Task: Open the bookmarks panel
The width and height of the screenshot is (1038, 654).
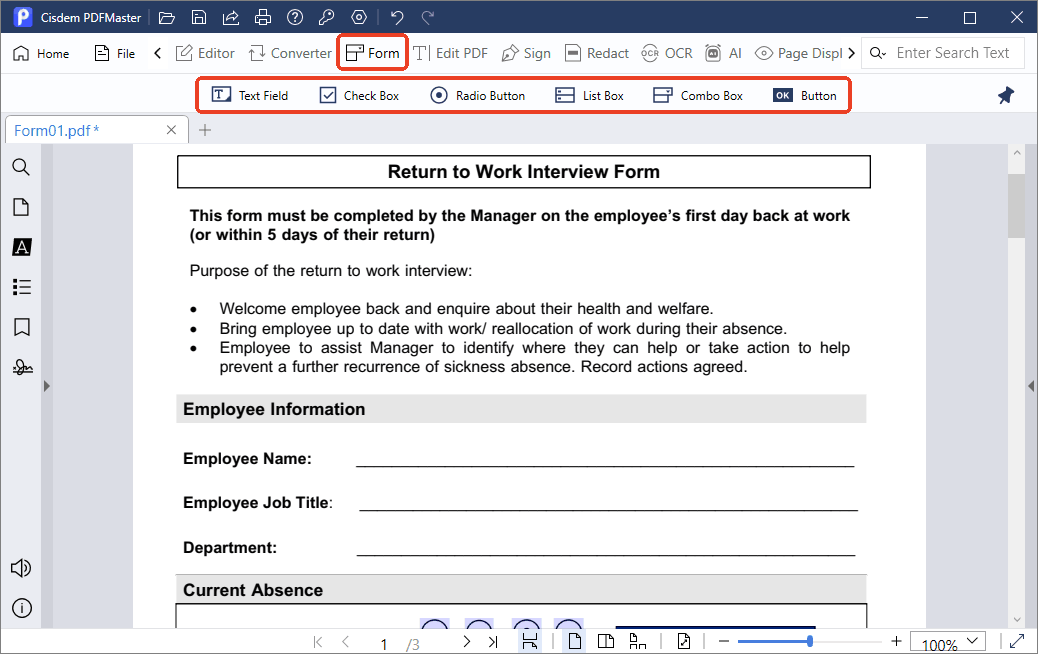Action: click(21, 327)
